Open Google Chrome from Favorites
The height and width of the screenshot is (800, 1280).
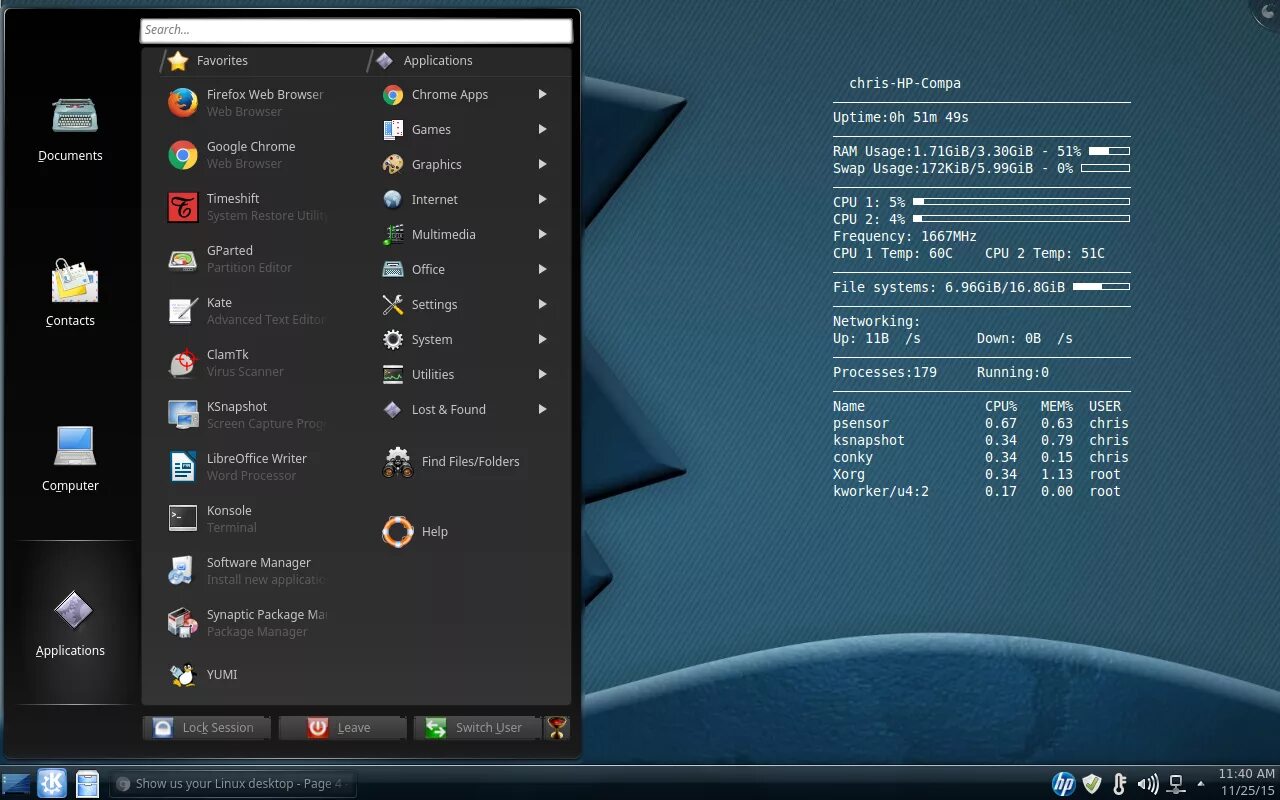tap(246, 154)
